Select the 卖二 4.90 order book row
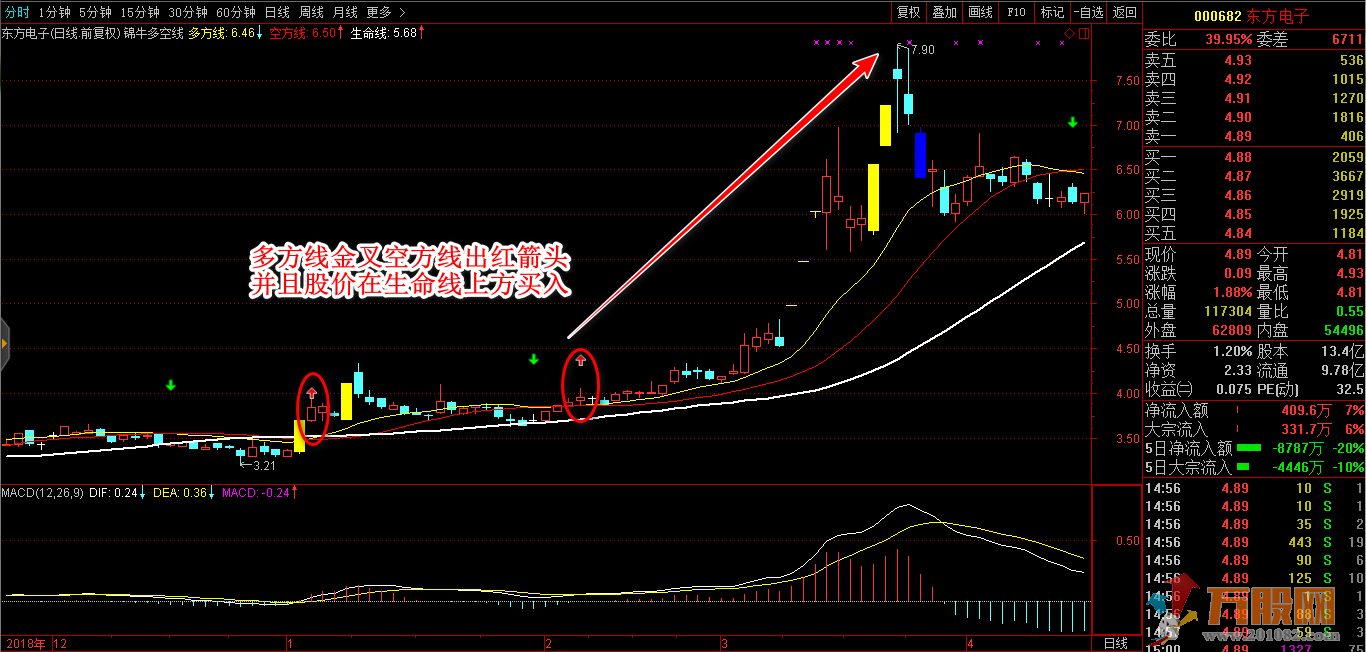 point(1254,117)
